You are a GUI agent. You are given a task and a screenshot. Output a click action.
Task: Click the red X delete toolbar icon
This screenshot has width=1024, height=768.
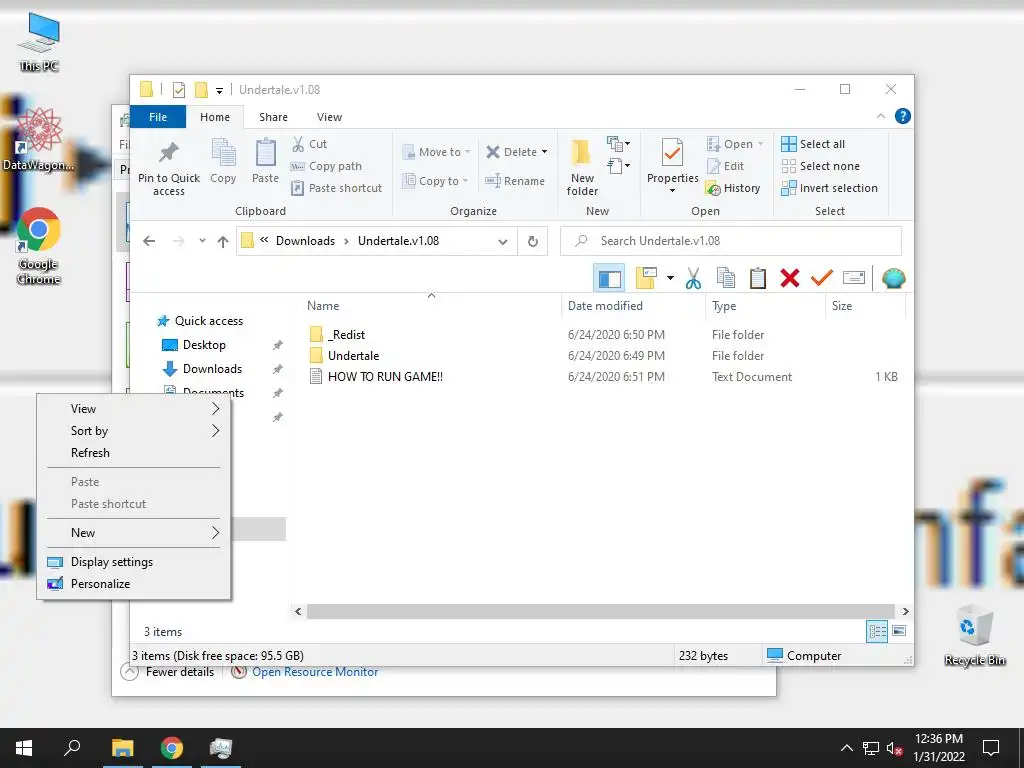(790, 278)
